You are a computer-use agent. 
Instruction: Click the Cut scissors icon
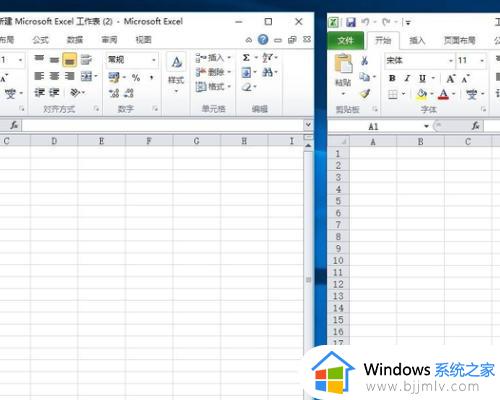tap(364, 61)
